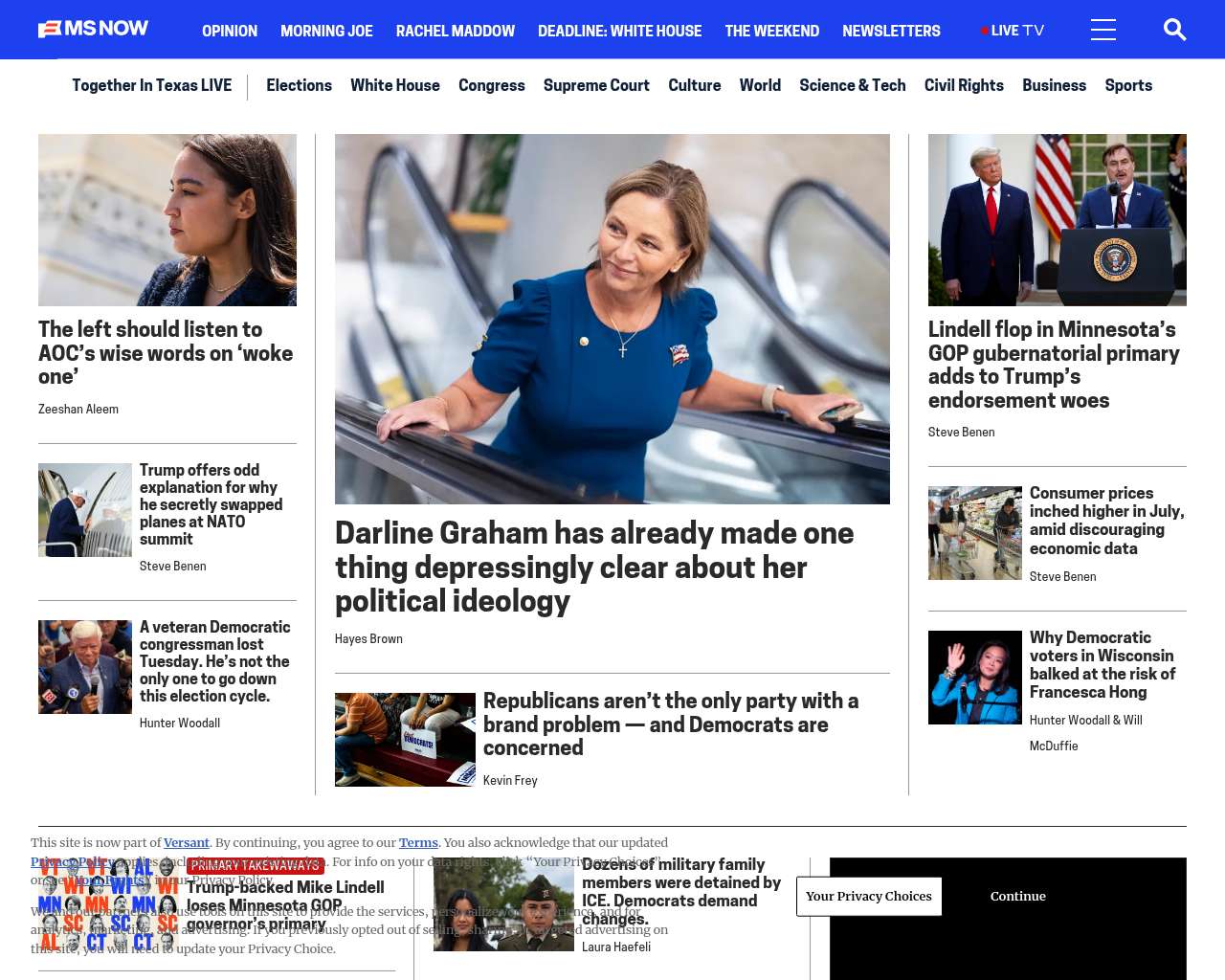Open the Opinion menu item
The image size is (1225, 980).
click(230, 31)
